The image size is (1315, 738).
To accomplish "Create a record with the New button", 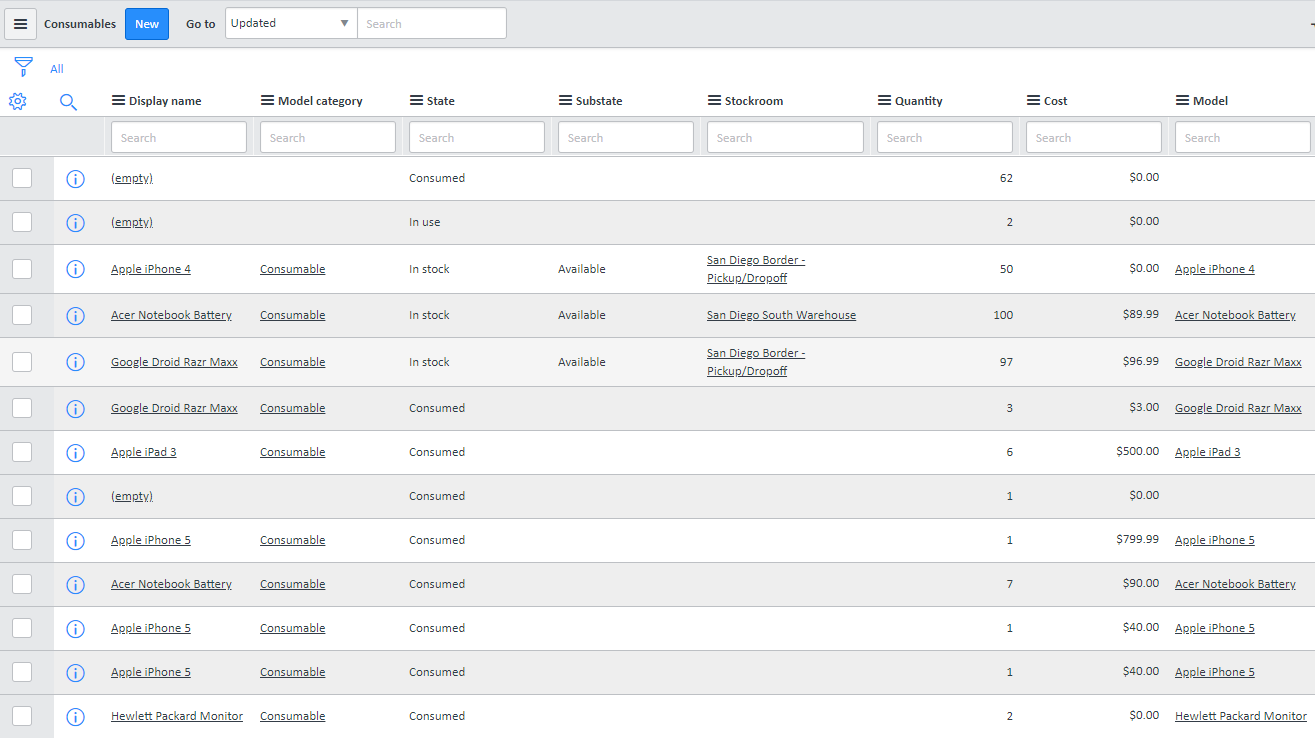I will click(146, 23).
